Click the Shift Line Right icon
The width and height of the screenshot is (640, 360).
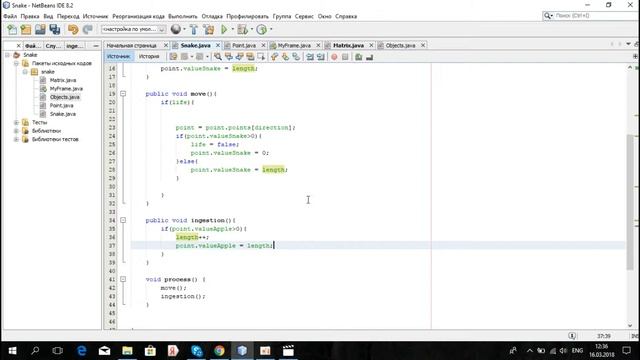click(321, 57)
